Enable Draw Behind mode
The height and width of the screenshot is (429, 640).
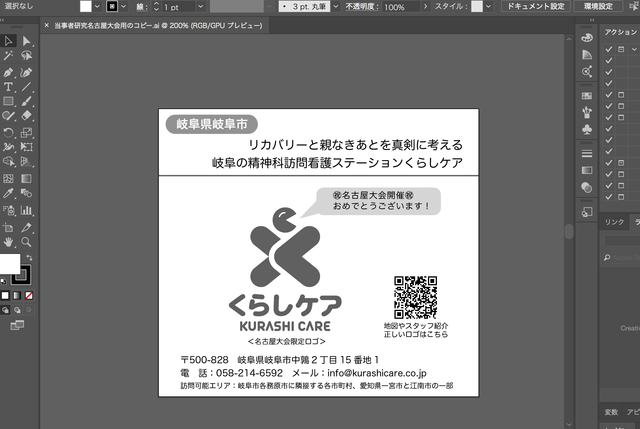point(17,310)
